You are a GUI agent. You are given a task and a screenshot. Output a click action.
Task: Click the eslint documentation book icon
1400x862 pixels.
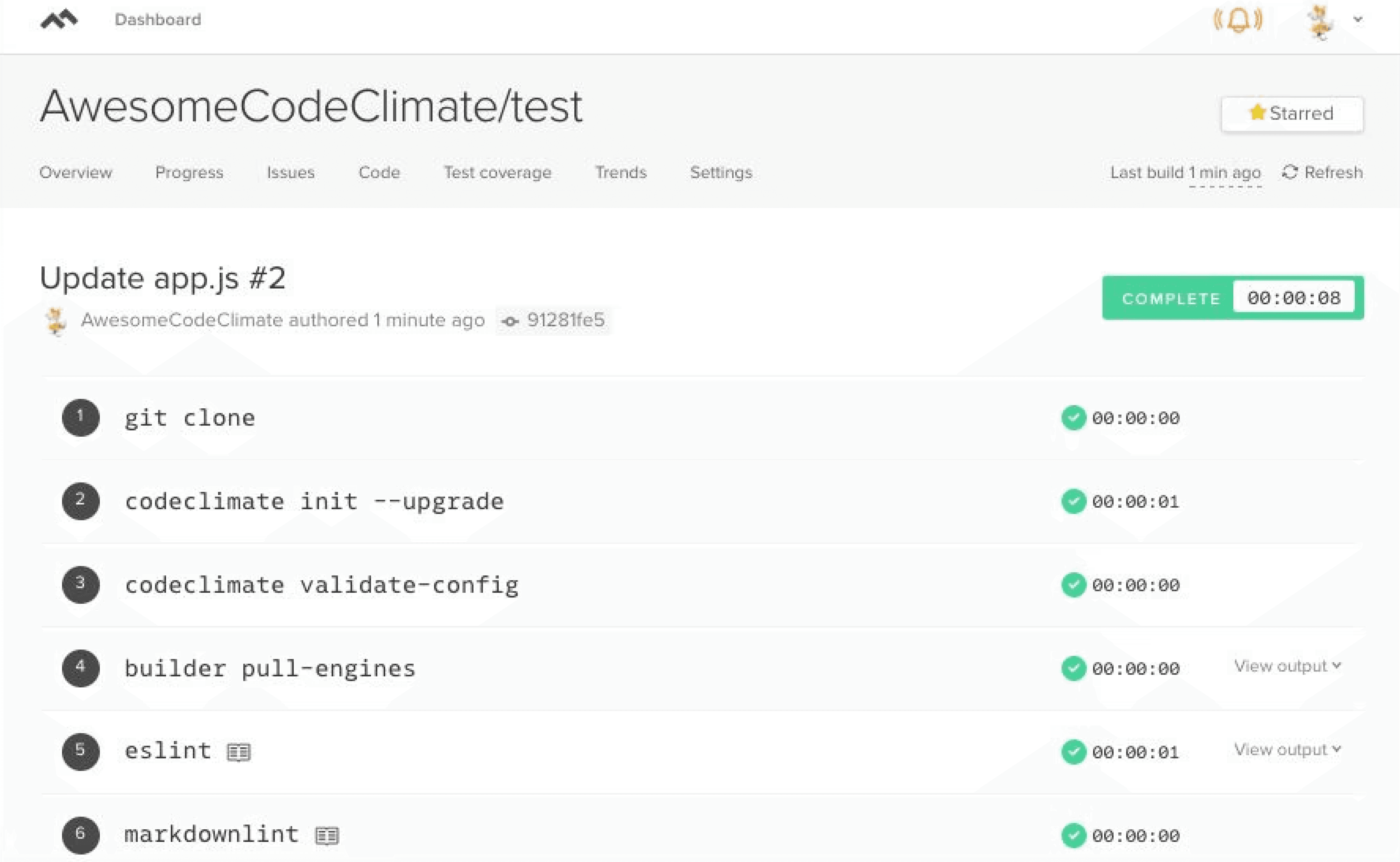pyautogui.click(x=238, y=752)
